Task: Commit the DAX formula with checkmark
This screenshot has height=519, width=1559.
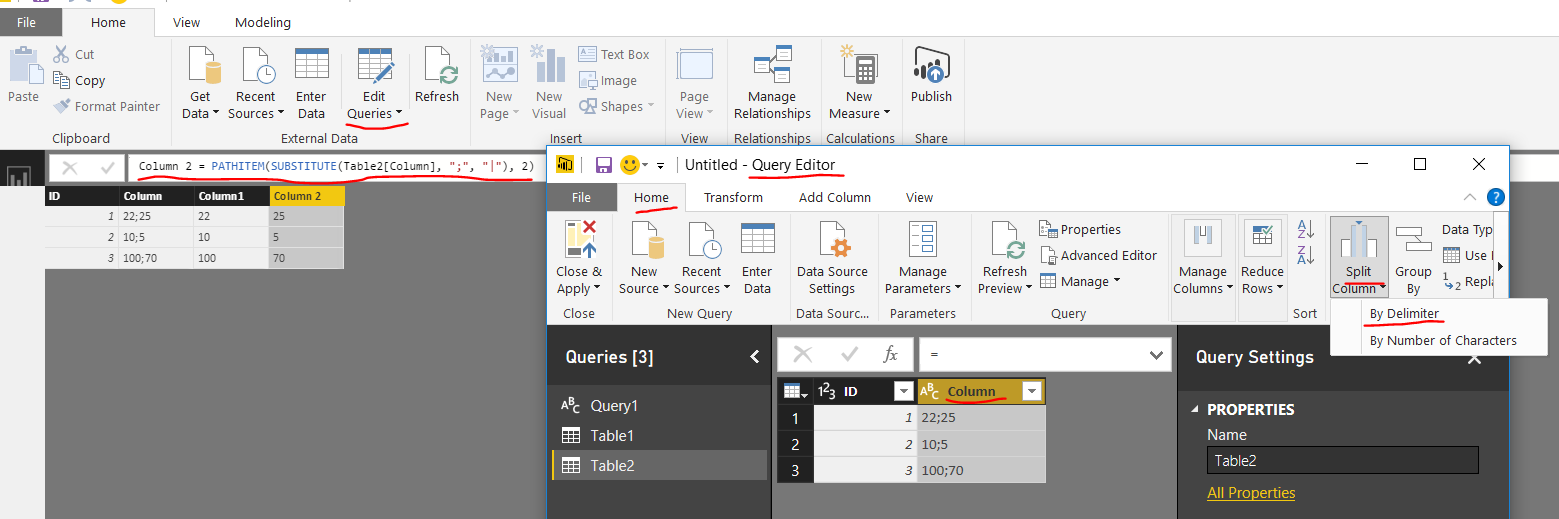Action: point(107,167)
